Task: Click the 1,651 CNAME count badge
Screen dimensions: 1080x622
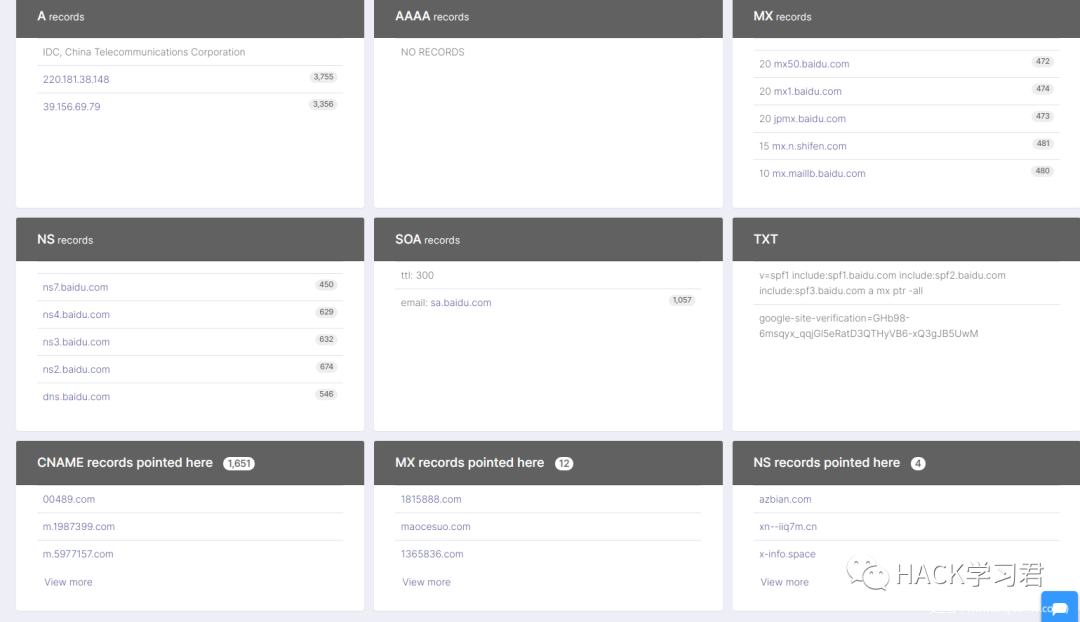Action: click(x=239, y=464)
